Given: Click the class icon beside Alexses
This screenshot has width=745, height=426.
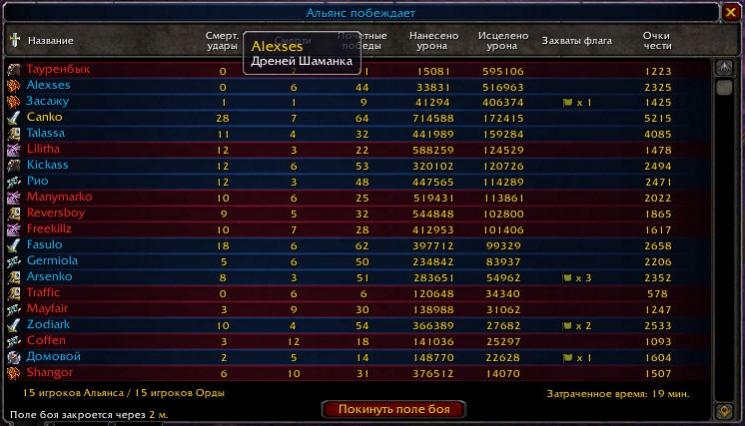Looking at the screenshot, I should [14, 86].
